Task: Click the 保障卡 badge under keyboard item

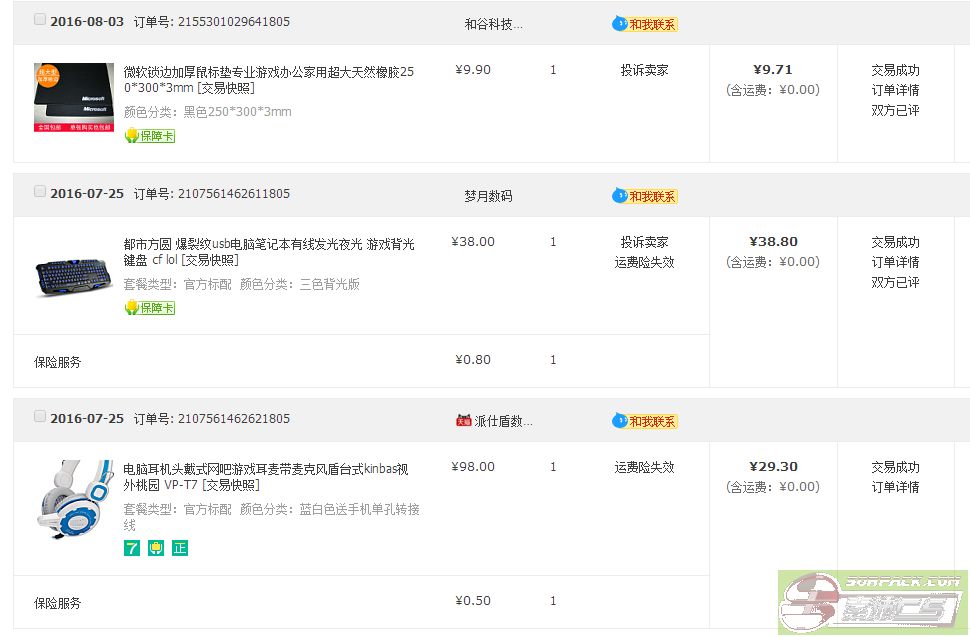Action: pos(150,308)
